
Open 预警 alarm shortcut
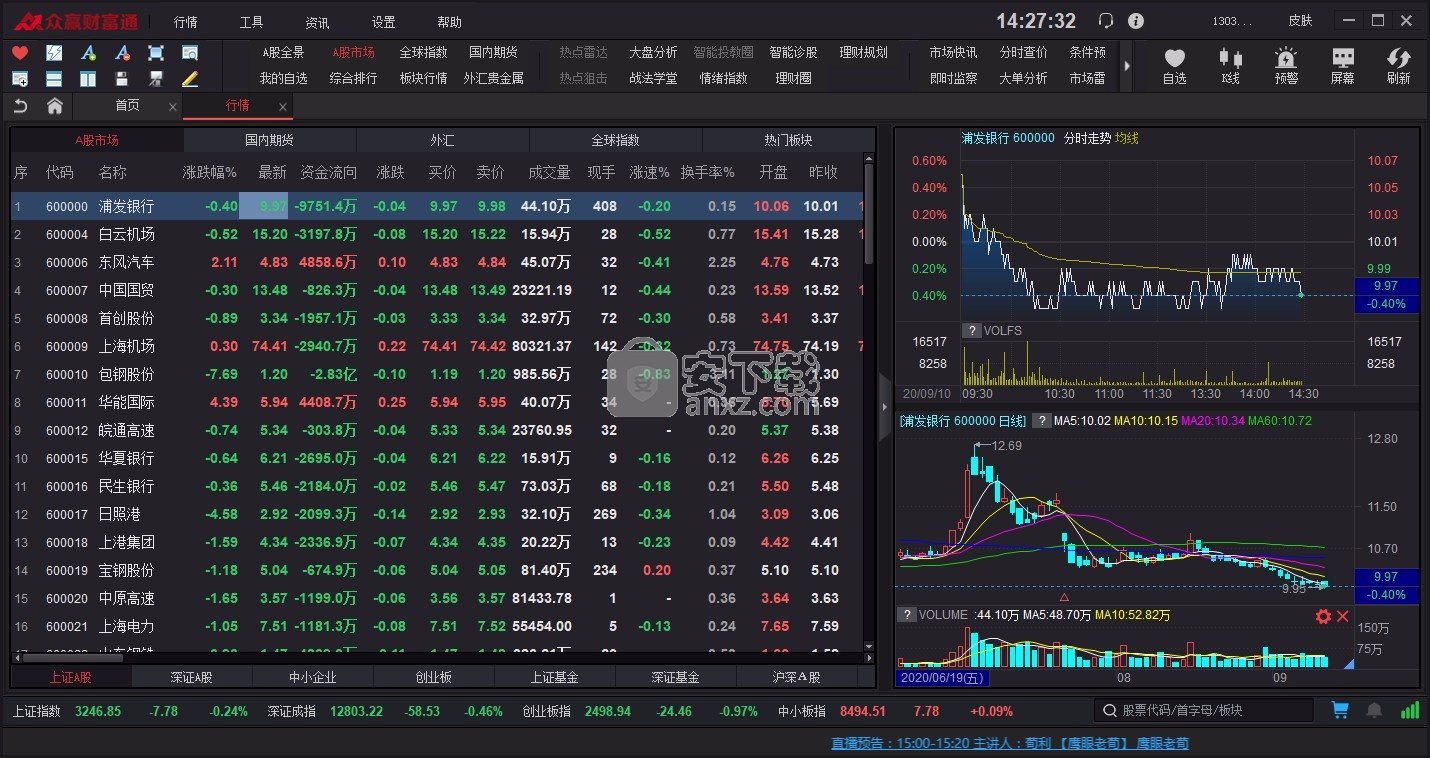pos(1286,66)
